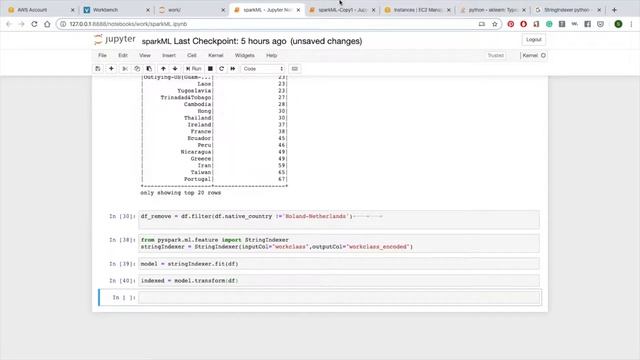Copy selected cells icon in toolbar
Viewport: 640px width, 360px height.
[137, 69]
